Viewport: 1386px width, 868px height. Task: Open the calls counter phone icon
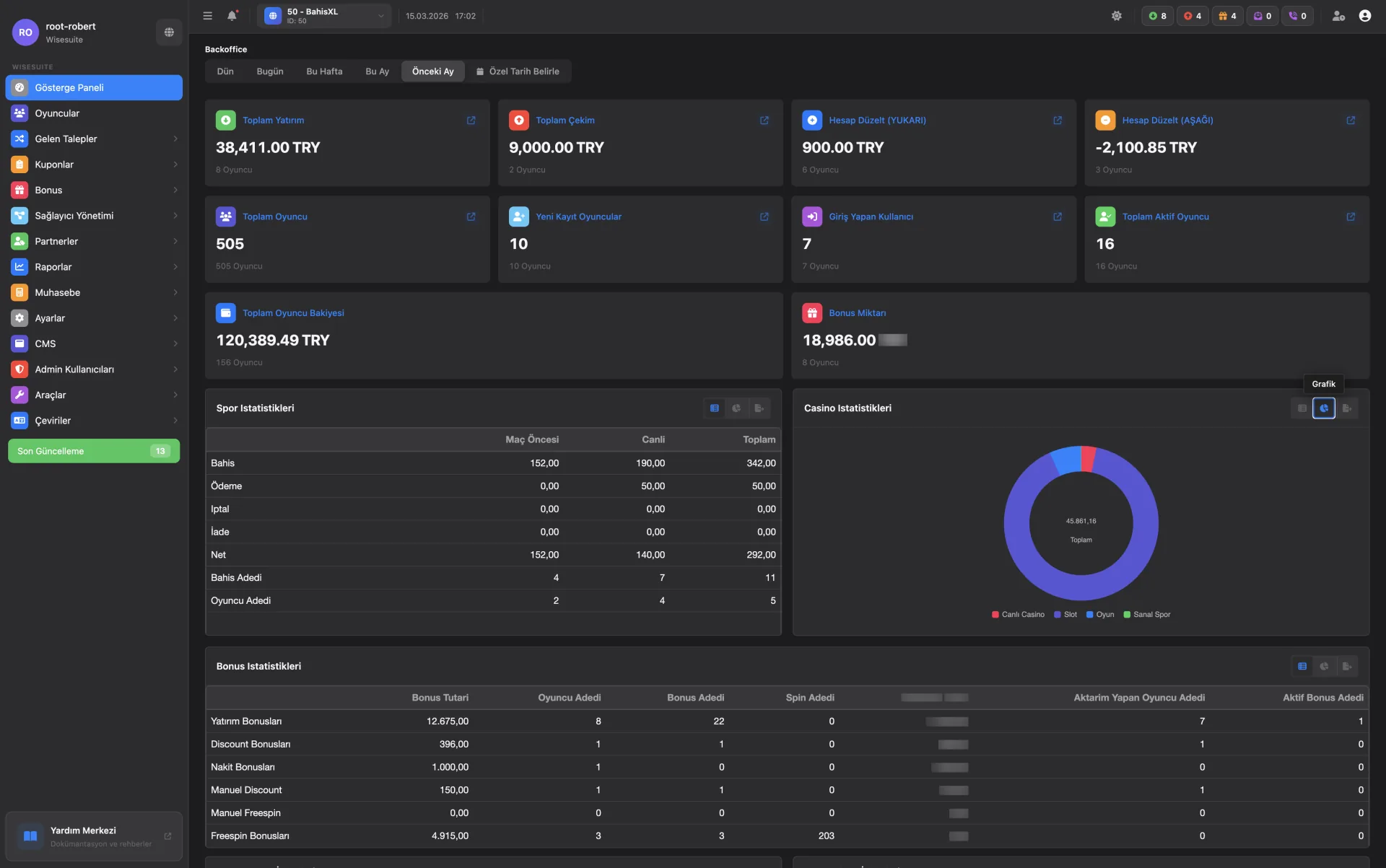1292,16
